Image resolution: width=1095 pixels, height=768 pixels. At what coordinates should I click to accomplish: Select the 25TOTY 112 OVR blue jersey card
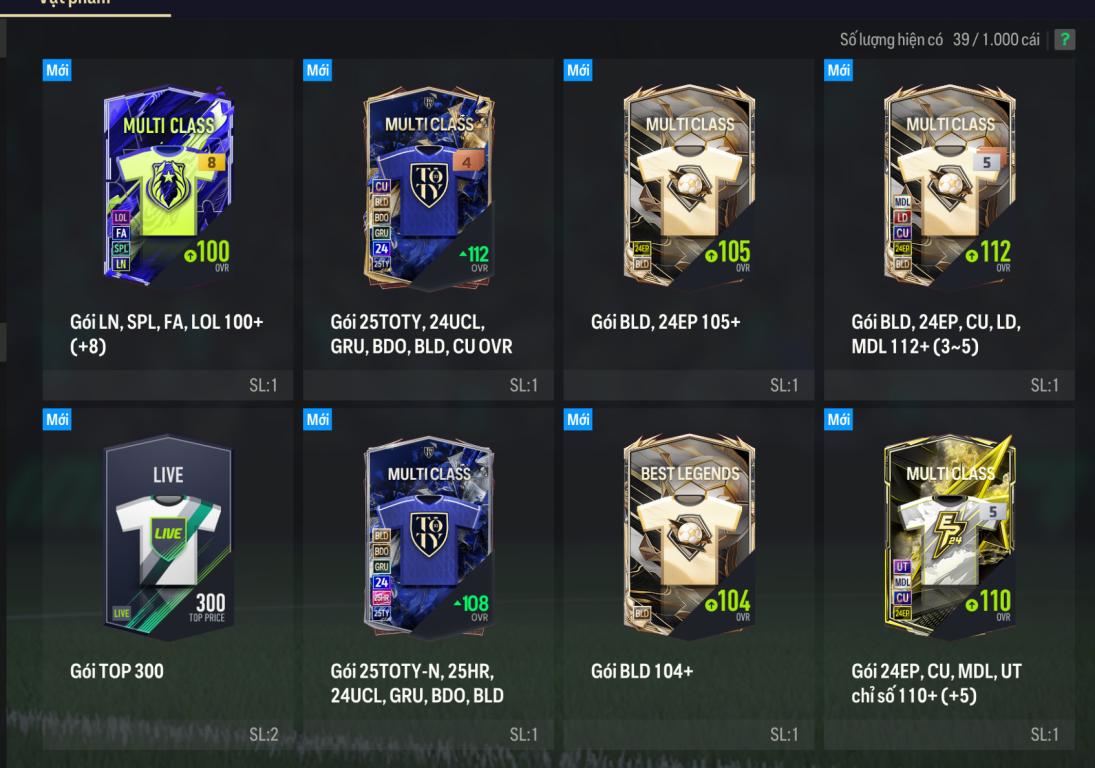point(429,187)
